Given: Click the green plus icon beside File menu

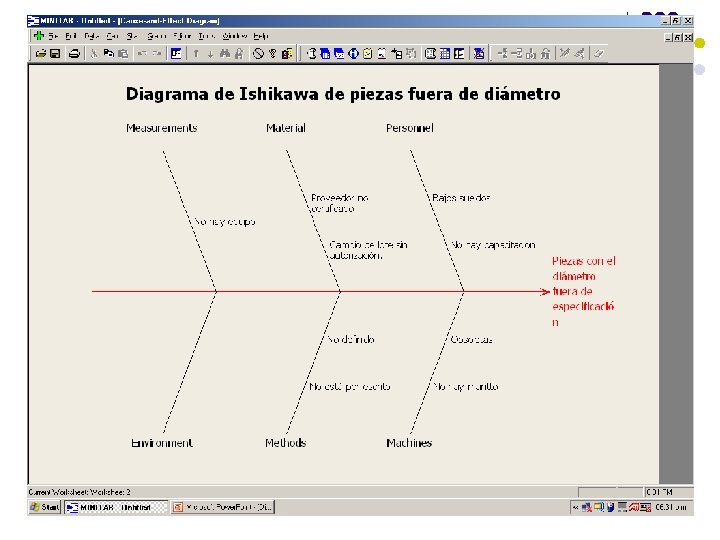Looking at the screenshot, I should (x=39, y=35).
